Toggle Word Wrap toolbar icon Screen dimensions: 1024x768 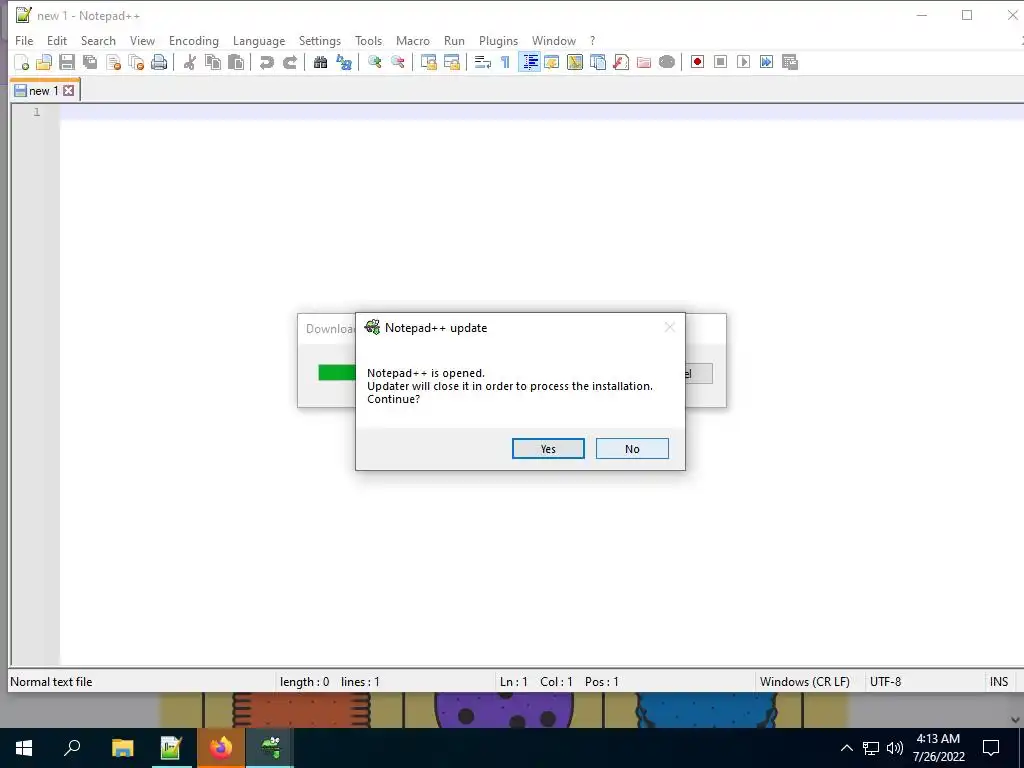click(483, 62)
